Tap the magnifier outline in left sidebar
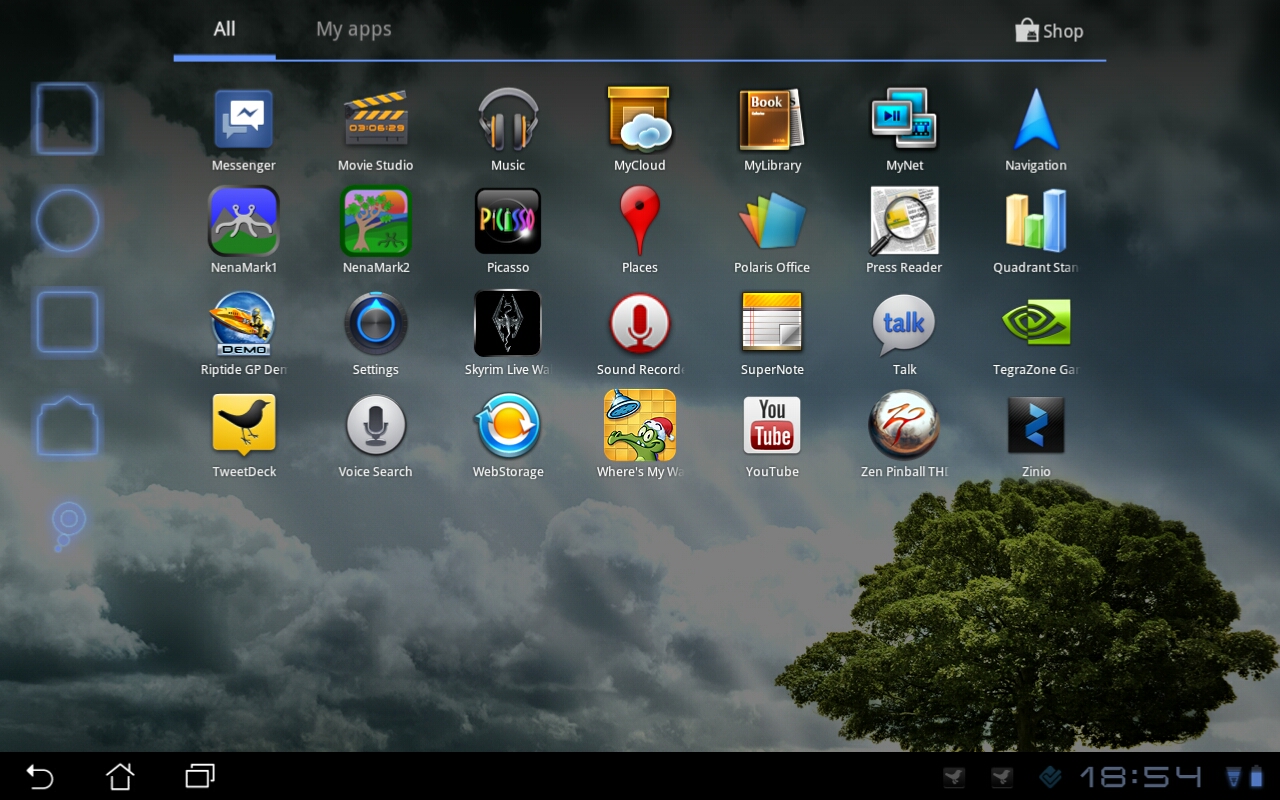 click(67, 526)
